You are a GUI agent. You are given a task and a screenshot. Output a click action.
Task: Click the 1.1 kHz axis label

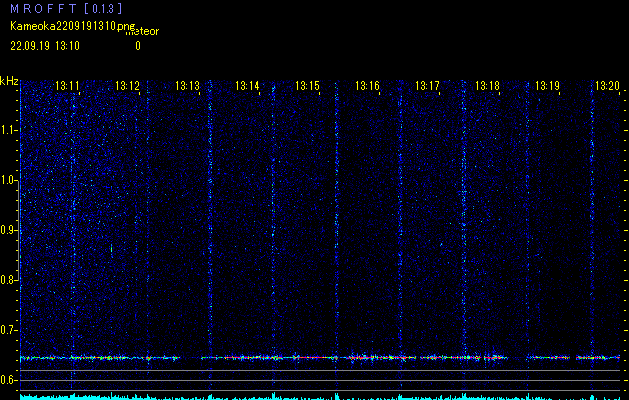(x=8, y=130)
